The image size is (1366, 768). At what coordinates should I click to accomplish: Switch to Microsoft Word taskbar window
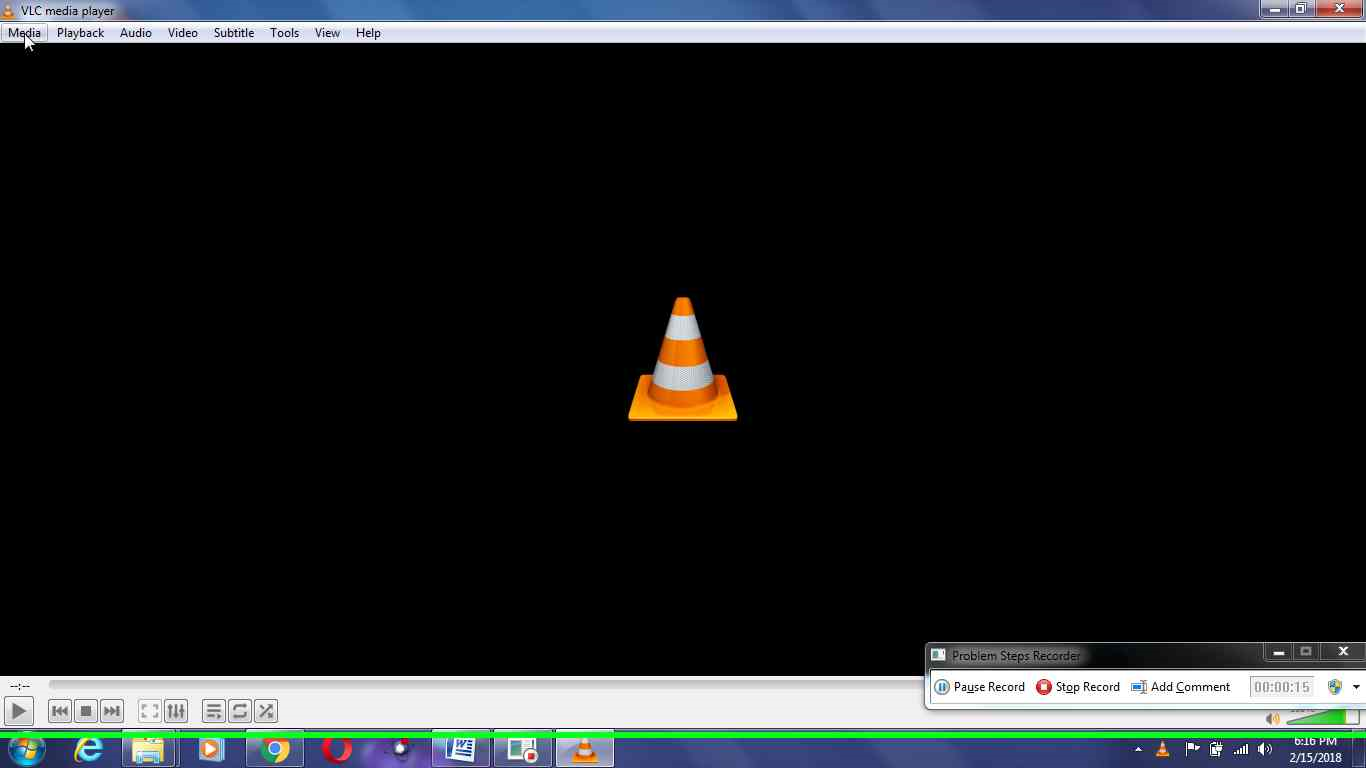click(x=461, y=749)
